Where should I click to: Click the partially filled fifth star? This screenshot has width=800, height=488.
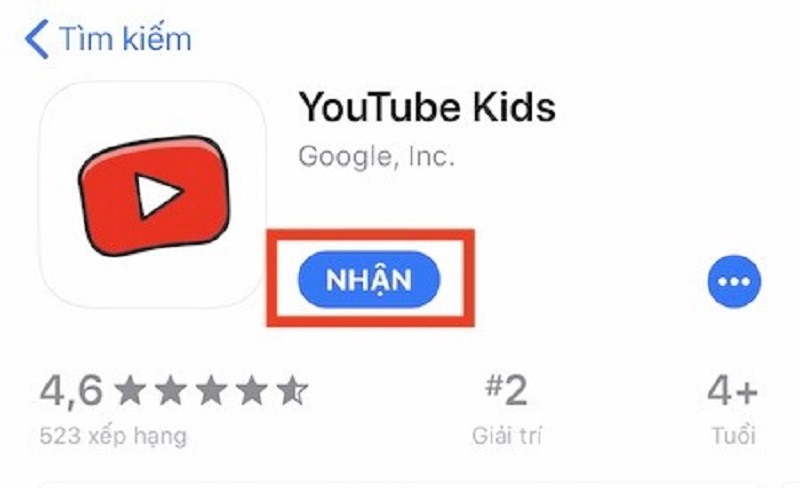coord(292,391)
